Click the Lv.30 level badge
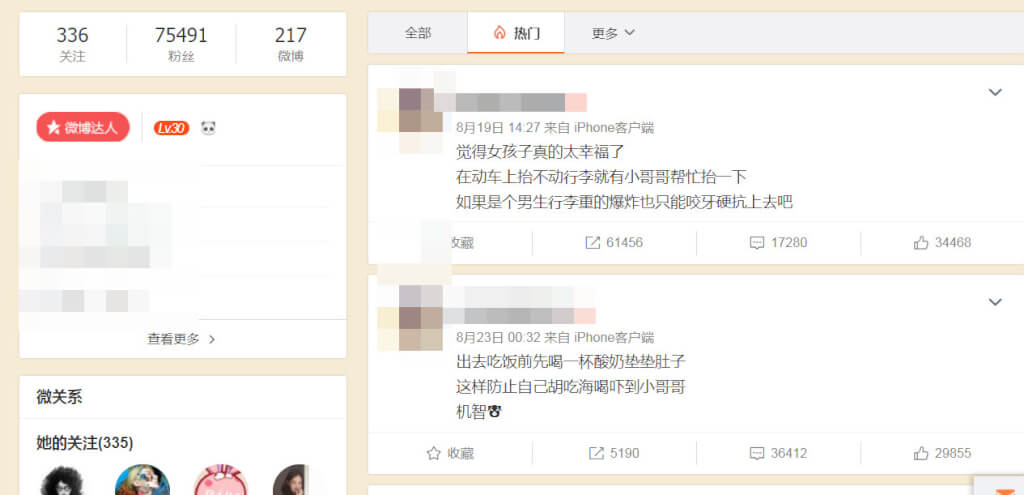This screenshot has height=495, width=1024. [x=172, y=128]
